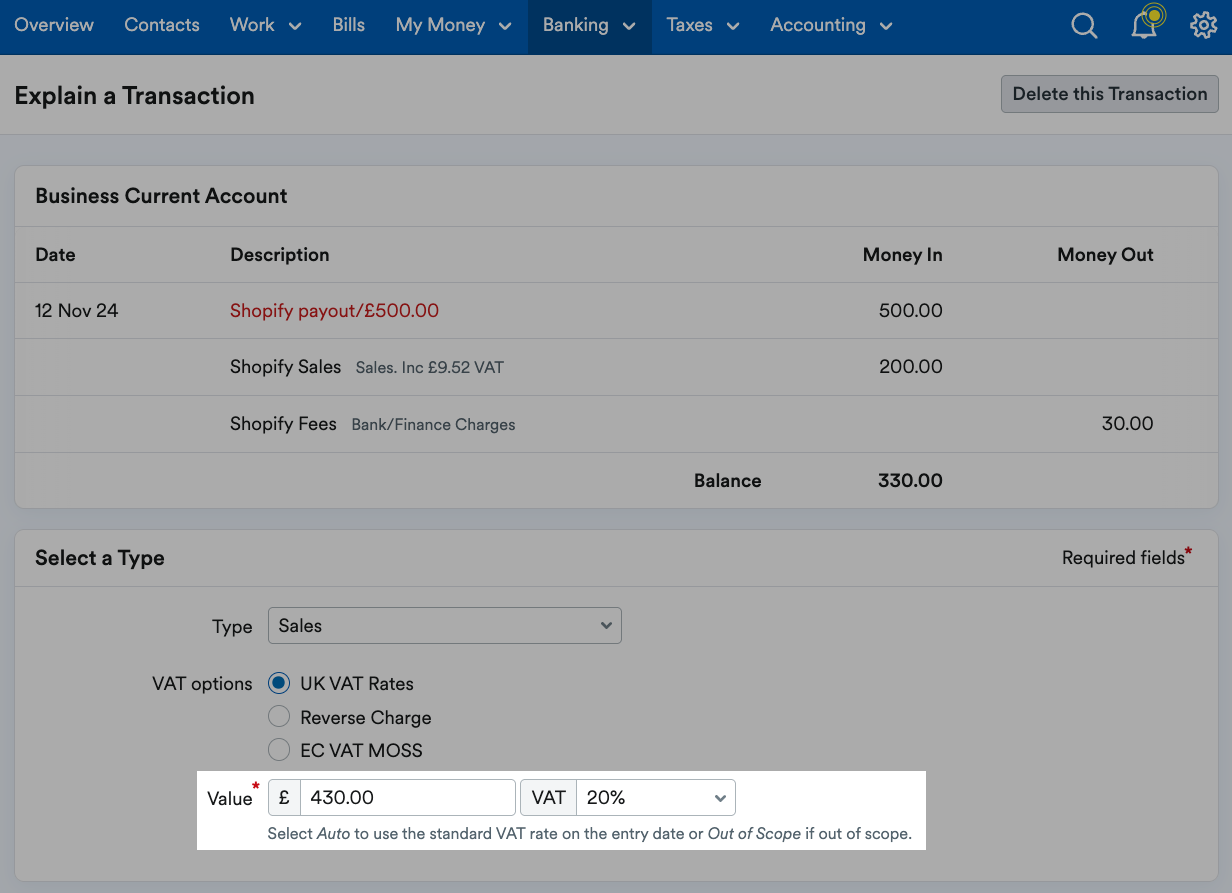Click into the Value field showing 430.00
The image size is (1232, 893).
click(408, 798)
